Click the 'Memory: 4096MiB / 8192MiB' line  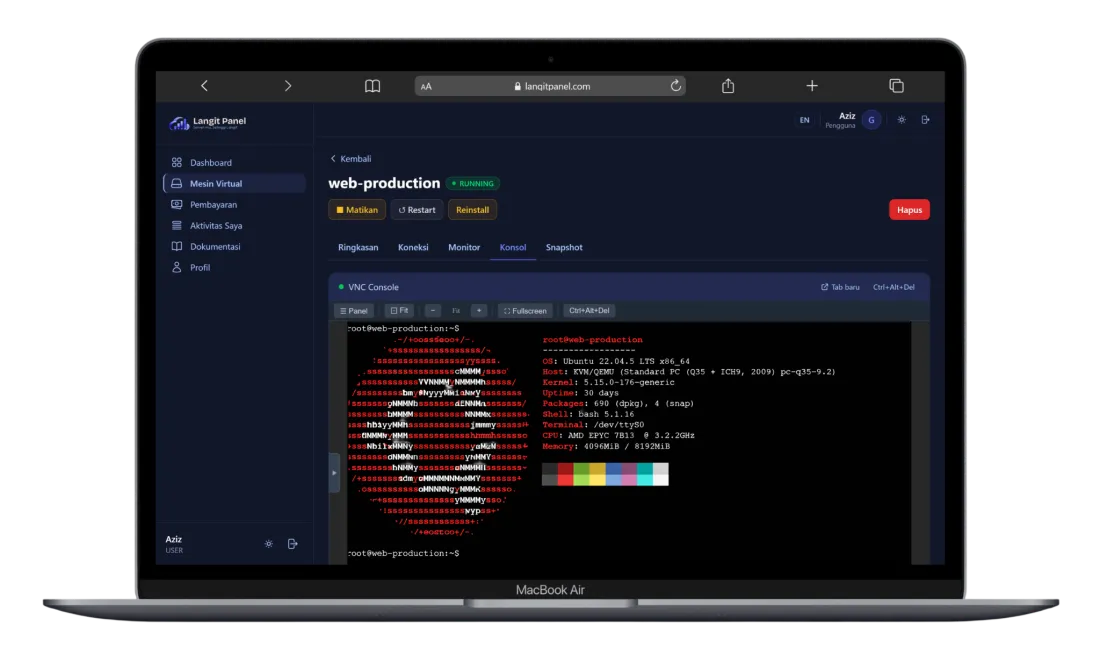pos(606,446)
